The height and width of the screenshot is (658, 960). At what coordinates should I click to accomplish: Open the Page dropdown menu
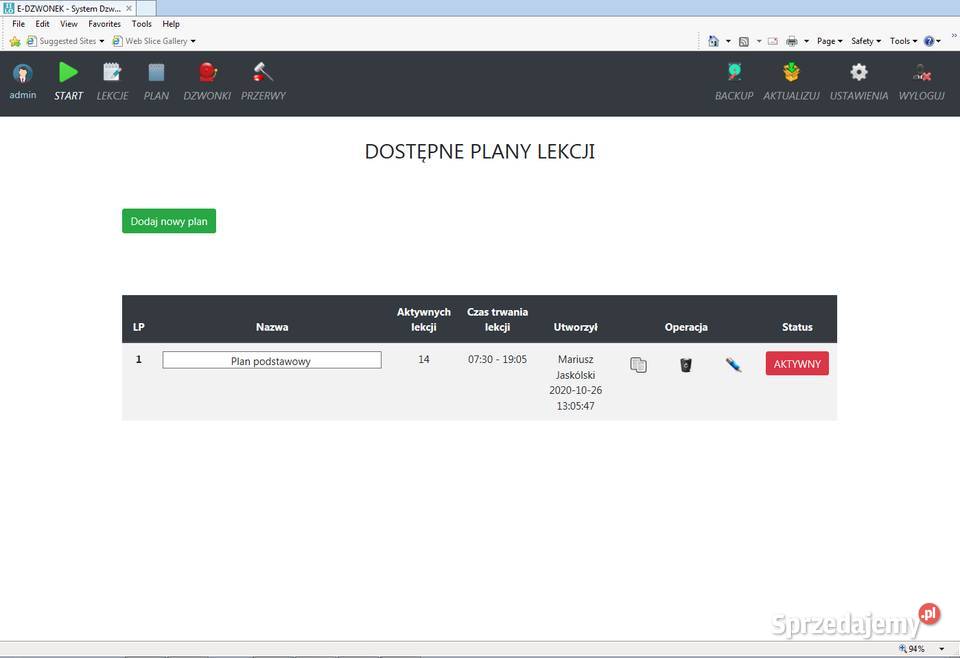tap(829, 41)
